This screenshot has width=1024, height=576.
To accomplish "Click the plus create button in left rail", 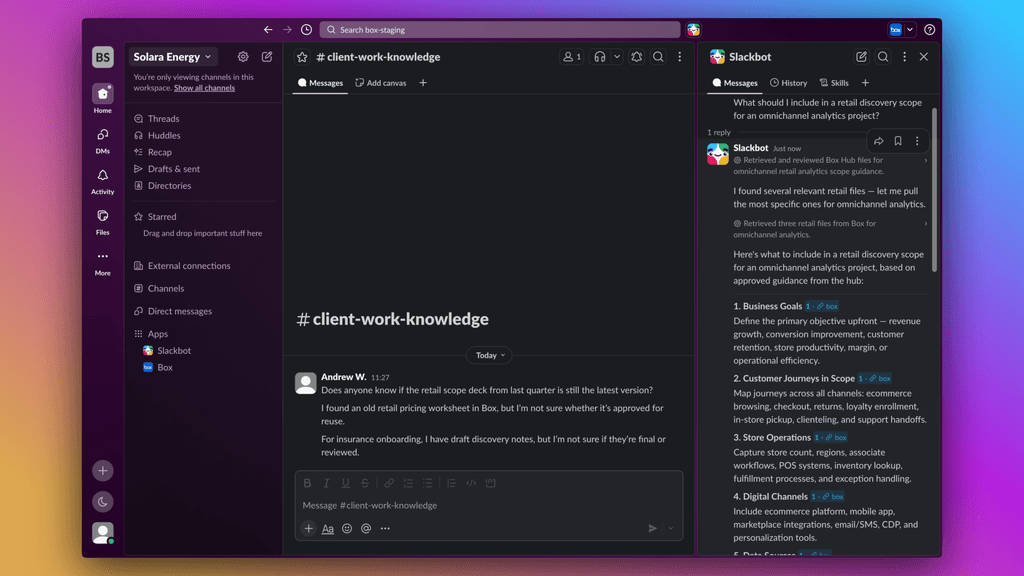I will click(103, 470).
